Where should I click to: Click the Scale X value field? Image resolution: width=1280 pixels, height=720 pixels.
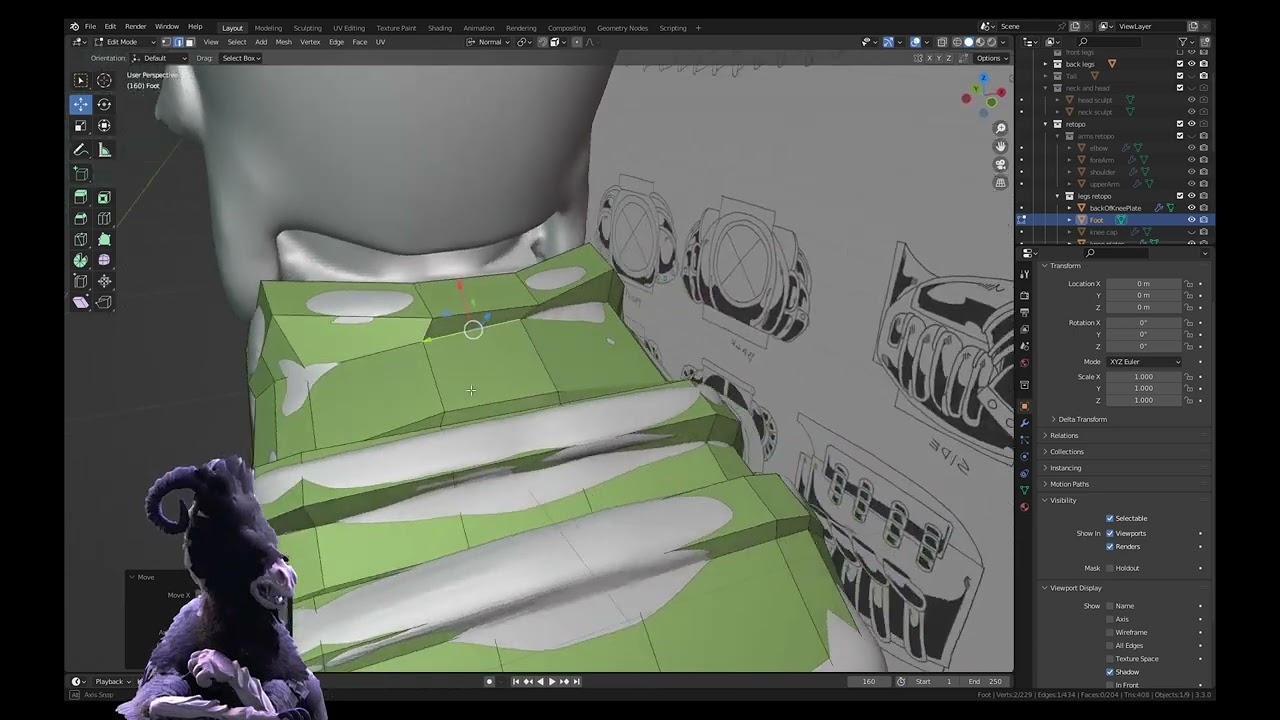pyautogui.click(x=1143, y=376)
